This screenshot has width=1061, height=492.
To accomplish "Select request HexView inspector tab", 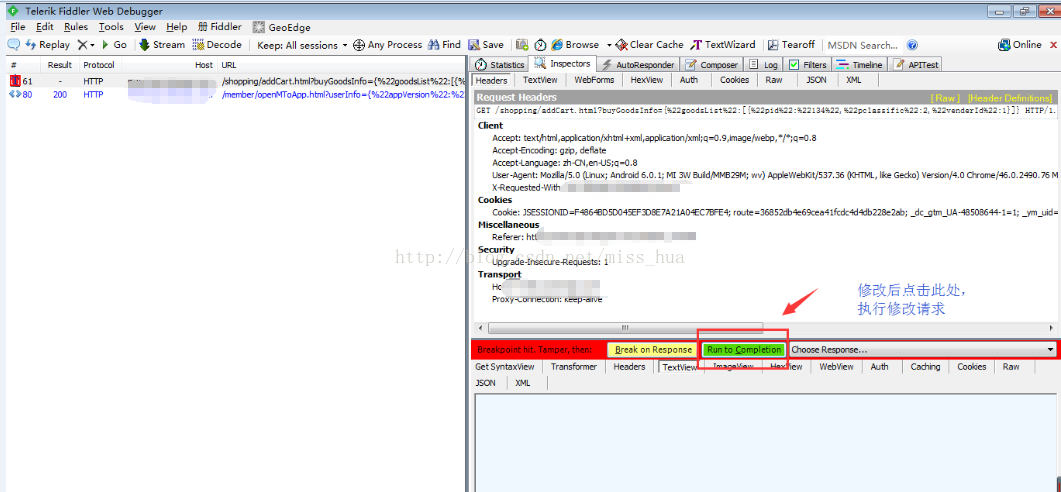I will pos(647,80).
